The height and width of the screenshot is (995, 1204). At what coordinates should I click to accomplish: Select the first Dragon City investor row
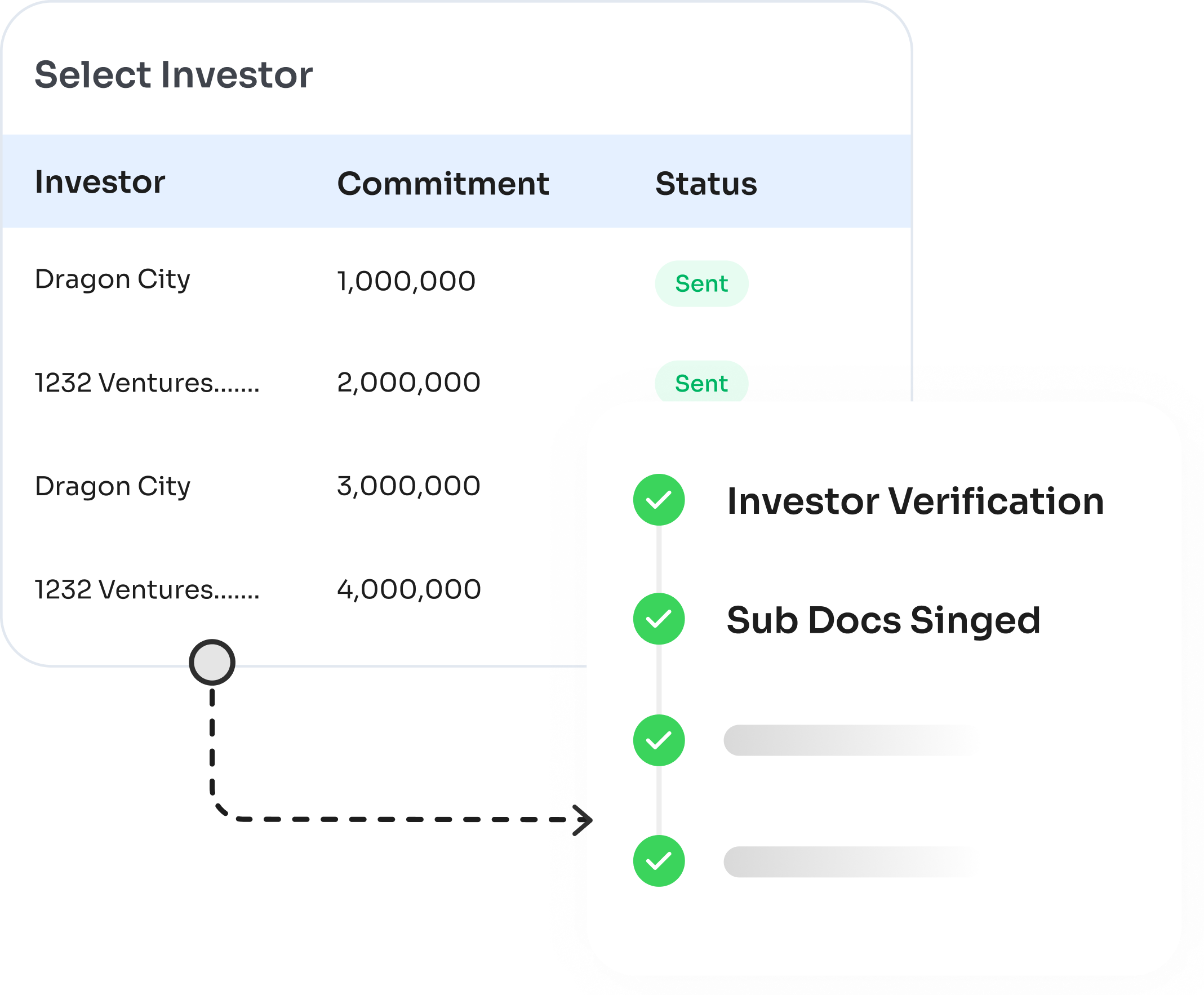click(x=457, y=281)
